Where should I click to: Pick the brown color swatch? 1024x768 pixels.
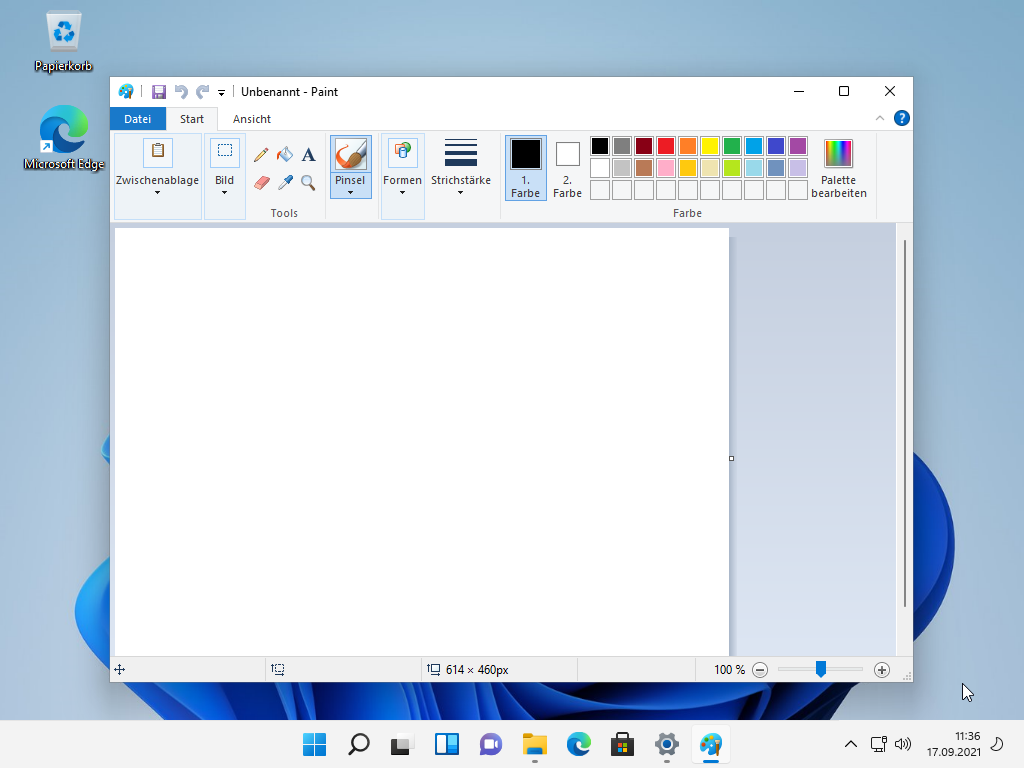tap(644, 168)
